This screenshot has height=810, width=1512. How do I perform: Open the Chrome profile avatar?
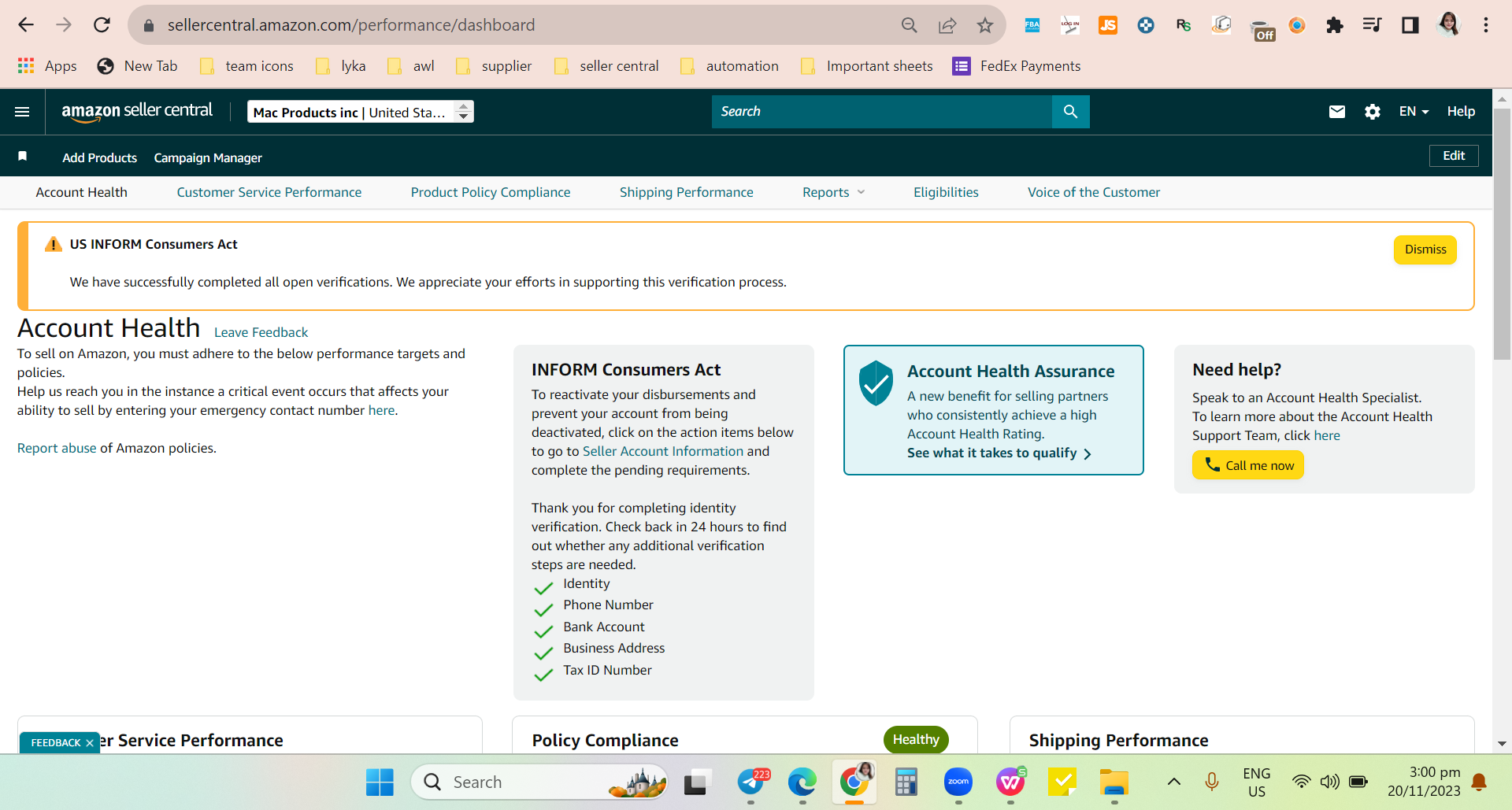point(1448,24)
